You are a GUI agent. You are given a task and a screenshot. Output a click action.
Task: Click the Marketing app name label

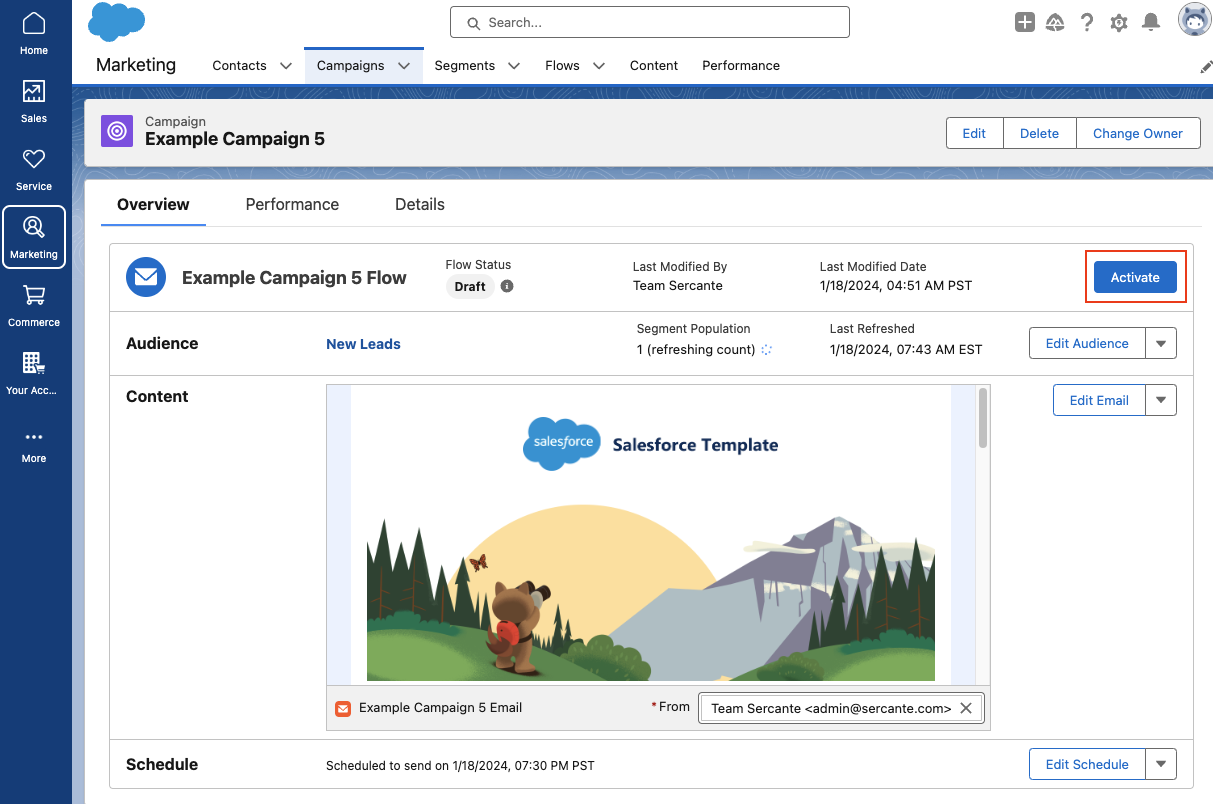coord(136,65)
